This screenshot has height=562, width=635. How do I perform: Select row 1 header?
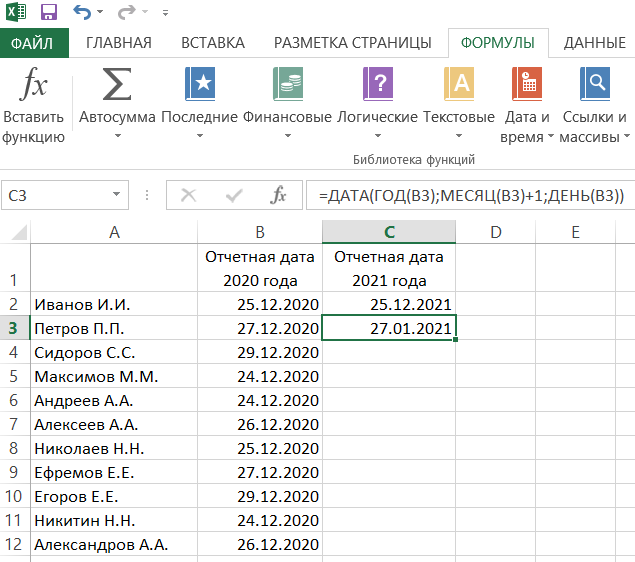click(x=15, y=268)
